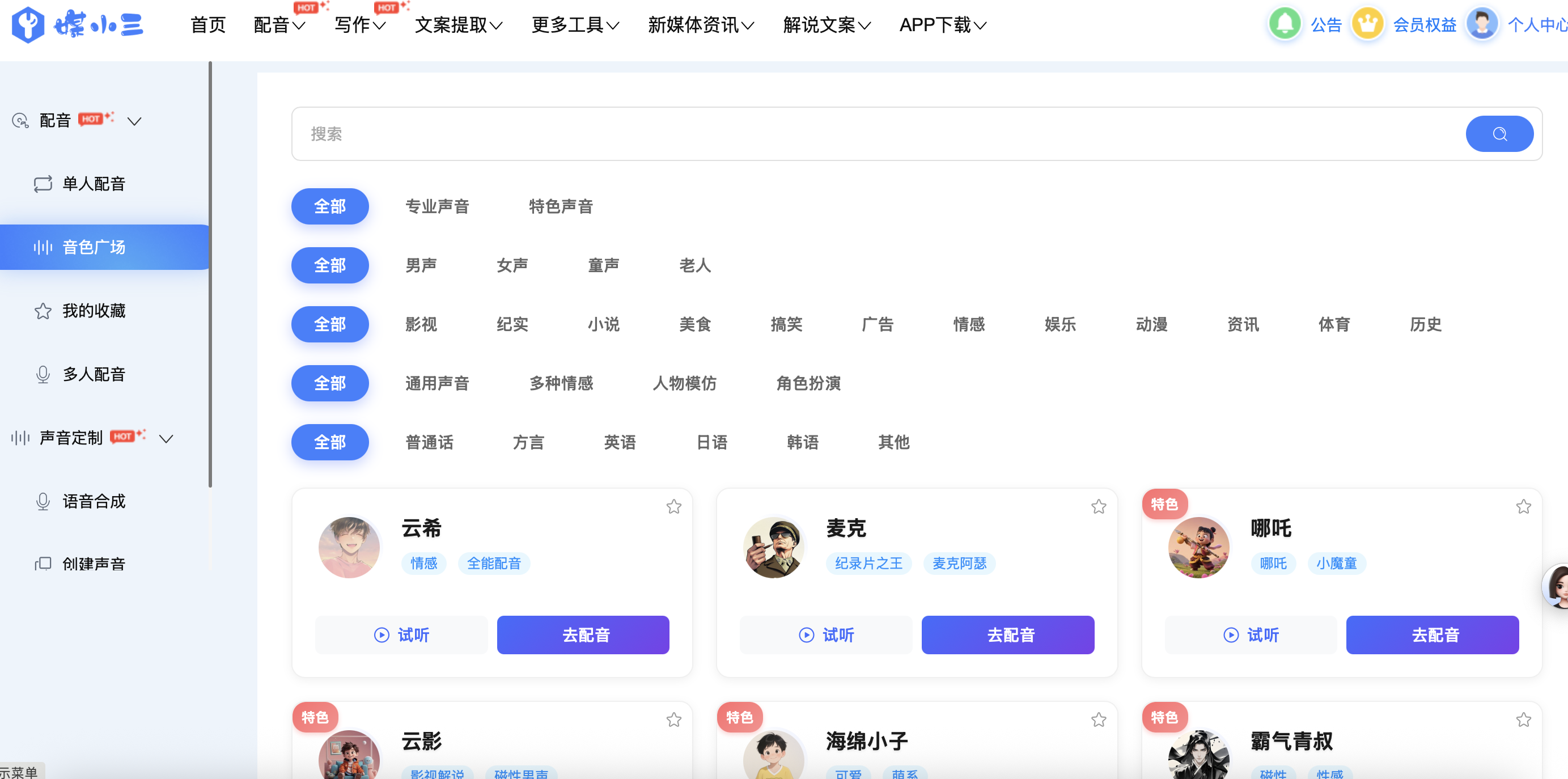Open 语音合成 in the sidebar
The width and height of the screenshot is (1568, 779).
coord(93,502)
